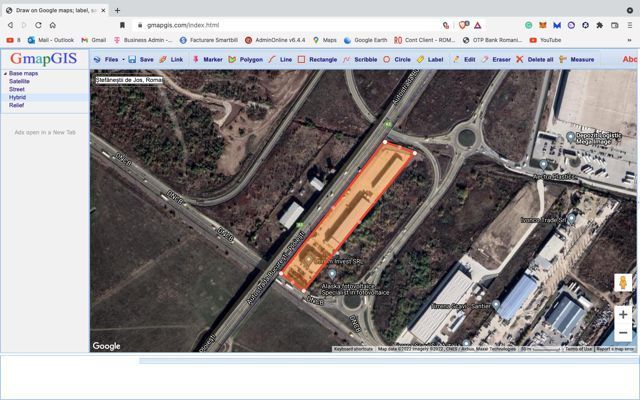The height and width of the screenshot is (400, 640).
Task: Select the Marker tool
Action: pyautogui.click(x=207, y=60)
